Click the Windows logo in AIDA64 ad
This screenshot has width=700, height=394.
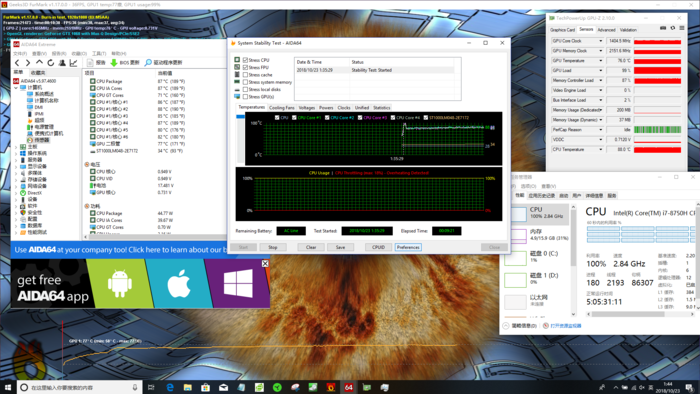click(x=238, y=284)
